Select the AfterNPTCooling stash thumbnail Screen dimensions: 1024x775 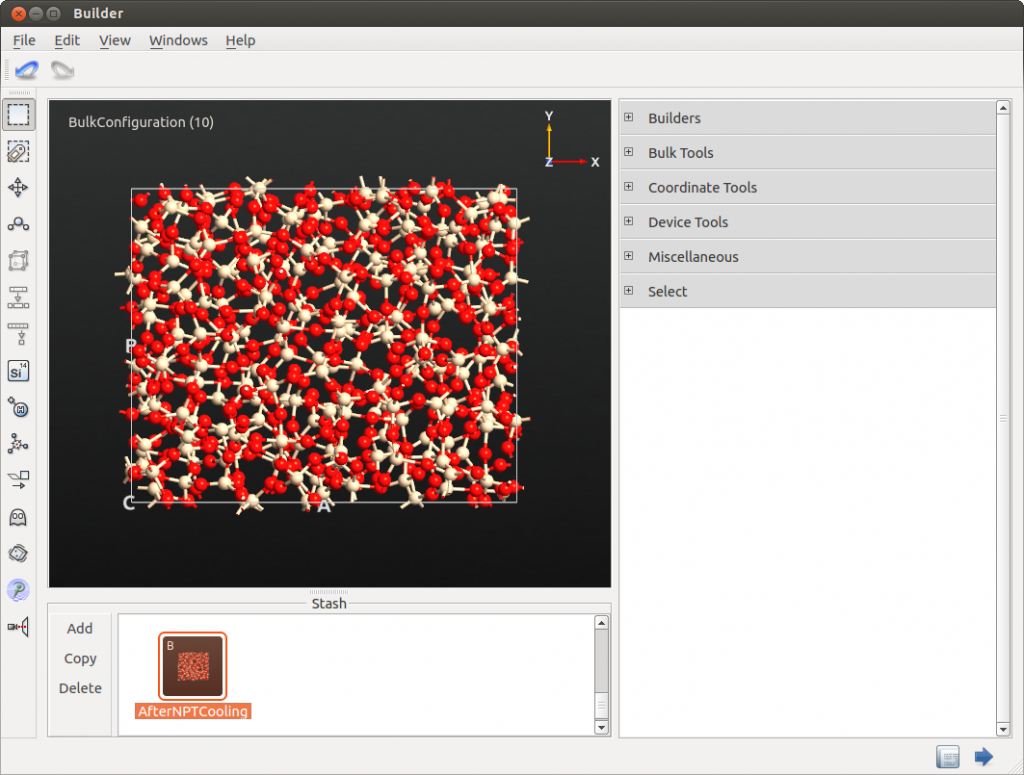(x=193, y=666)
